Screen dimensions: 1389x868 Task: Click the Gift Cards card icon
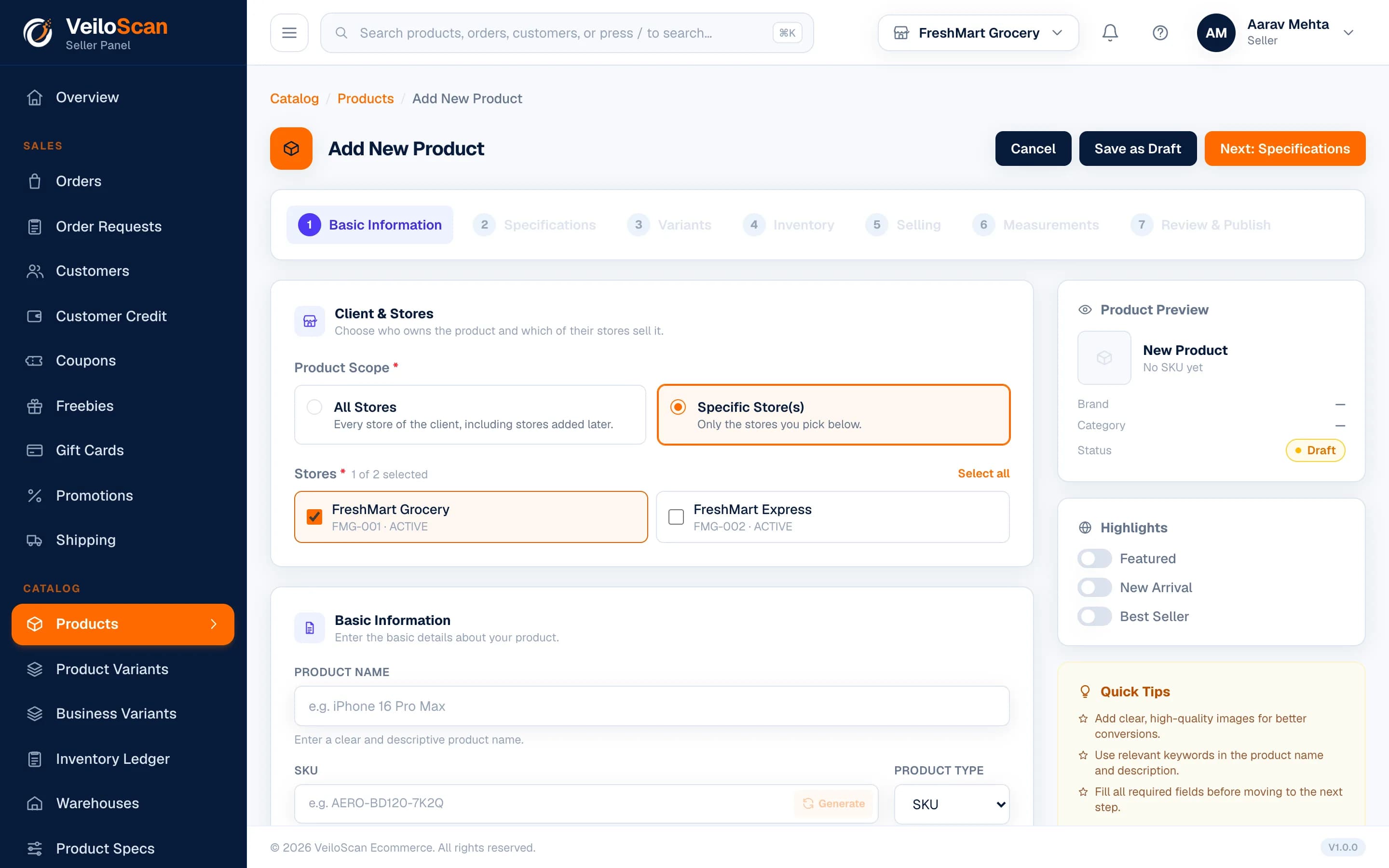tap(34, 451)
